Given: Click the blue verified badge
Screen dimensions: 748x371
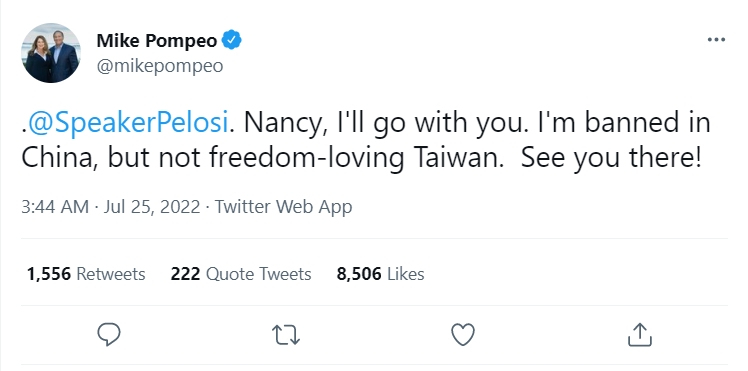Looking at the screenshot, I should tap(231, 41).
